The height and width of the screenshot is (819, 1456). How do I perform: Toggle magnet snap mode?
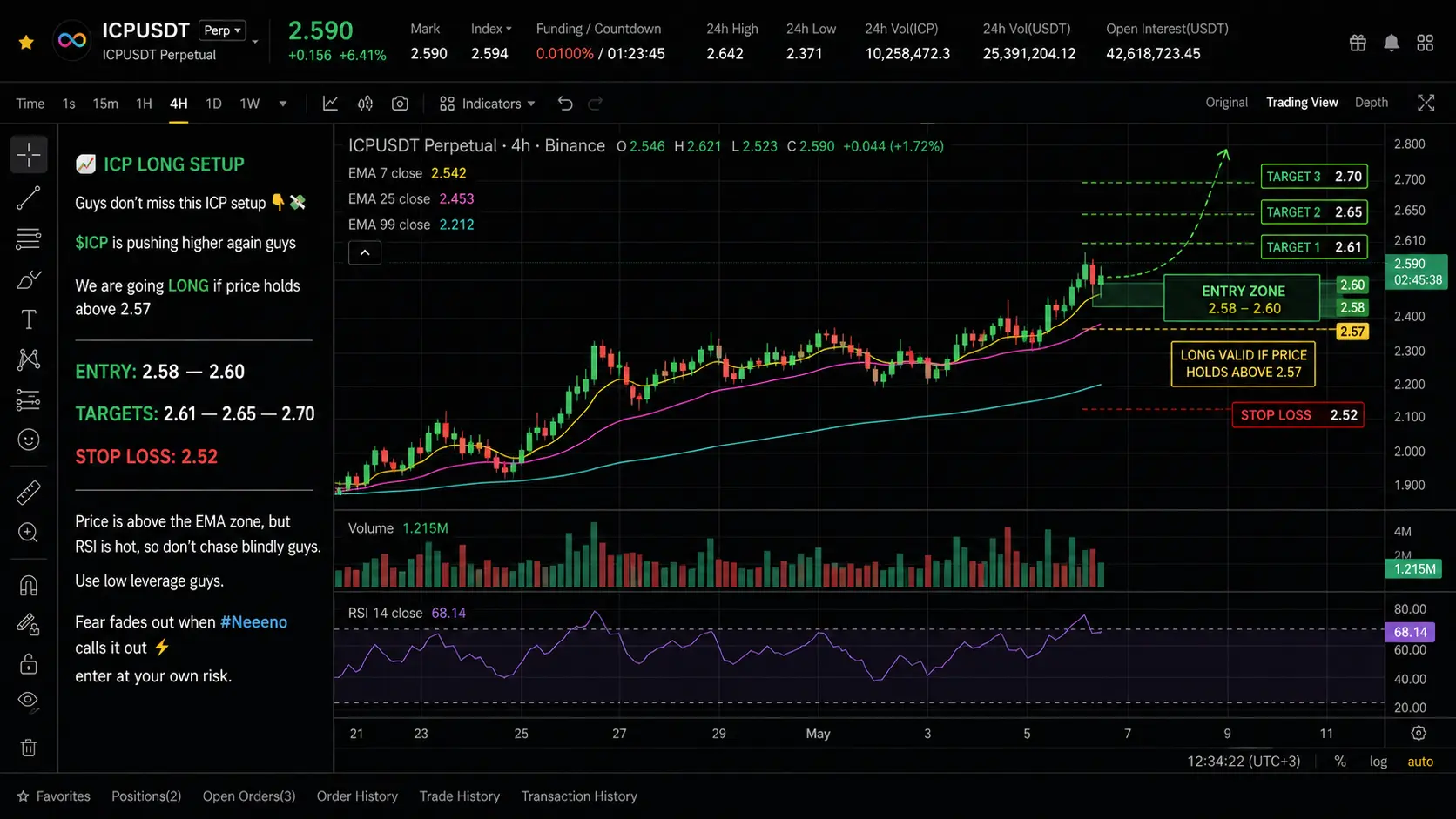(29, 585)
